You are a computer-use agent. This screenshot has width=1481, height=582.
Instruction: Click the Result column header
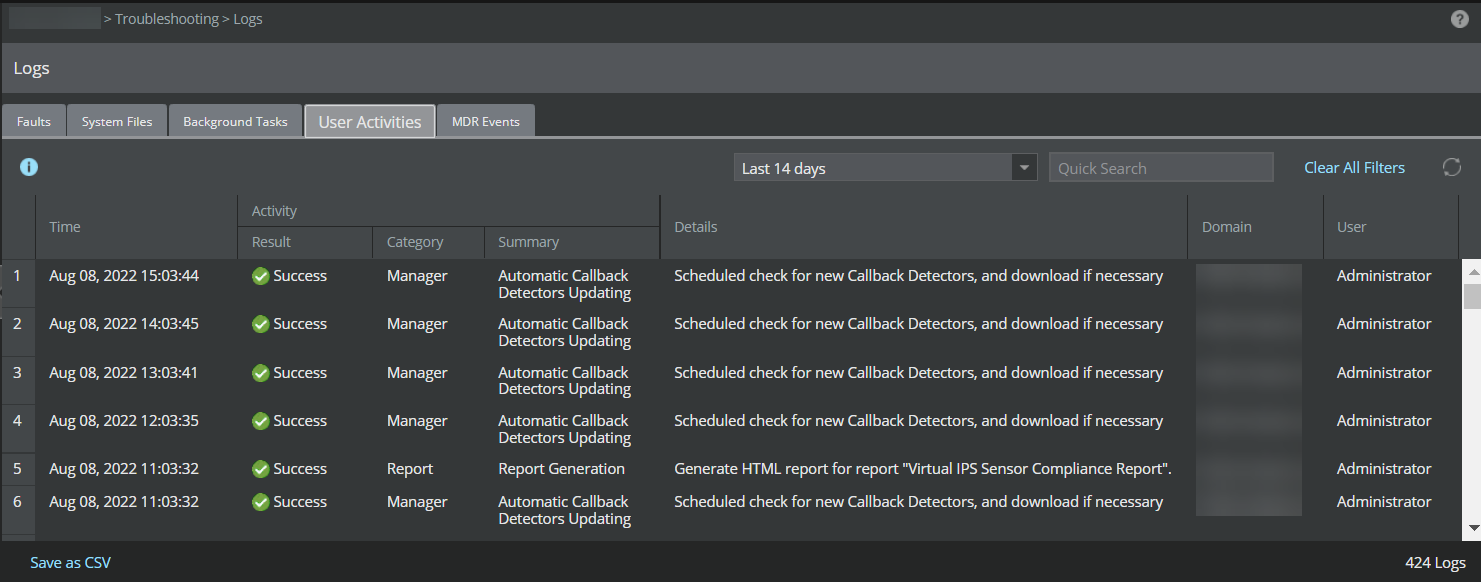[305, 242]
